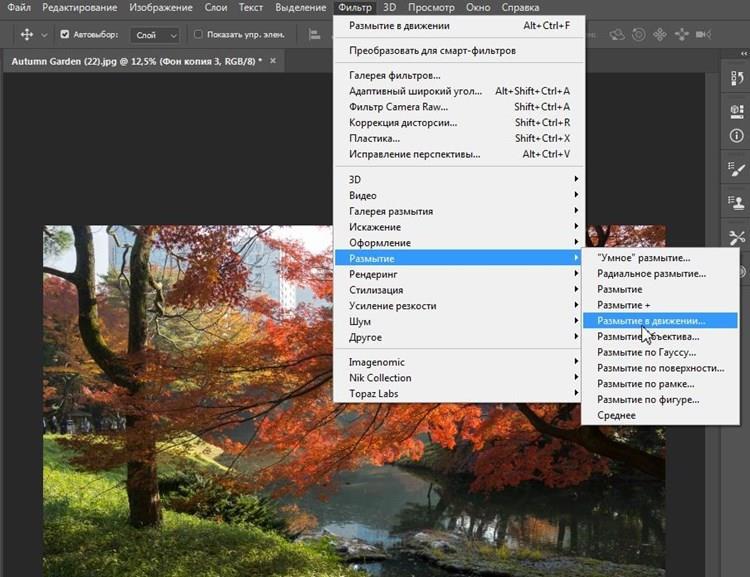
Task: Close the Autumn Garden (22).jpg document tab
Action: pos(273,60)
